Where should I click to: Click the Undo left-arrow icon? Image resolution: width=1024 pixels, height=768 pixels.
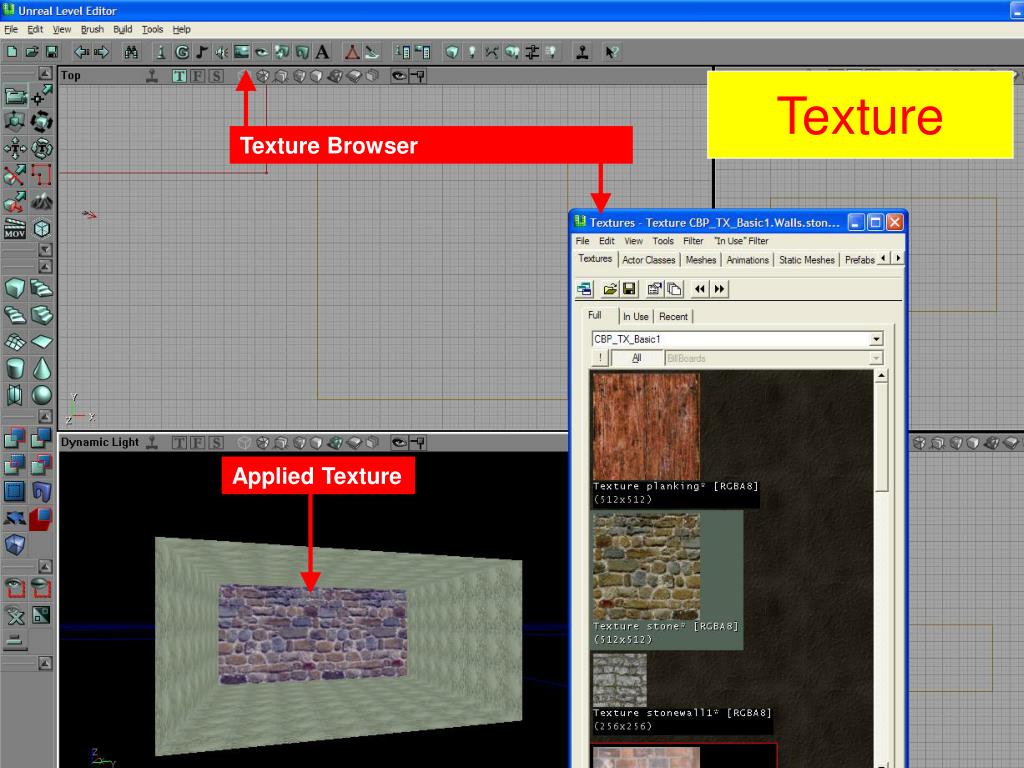(x=82, y=52)
